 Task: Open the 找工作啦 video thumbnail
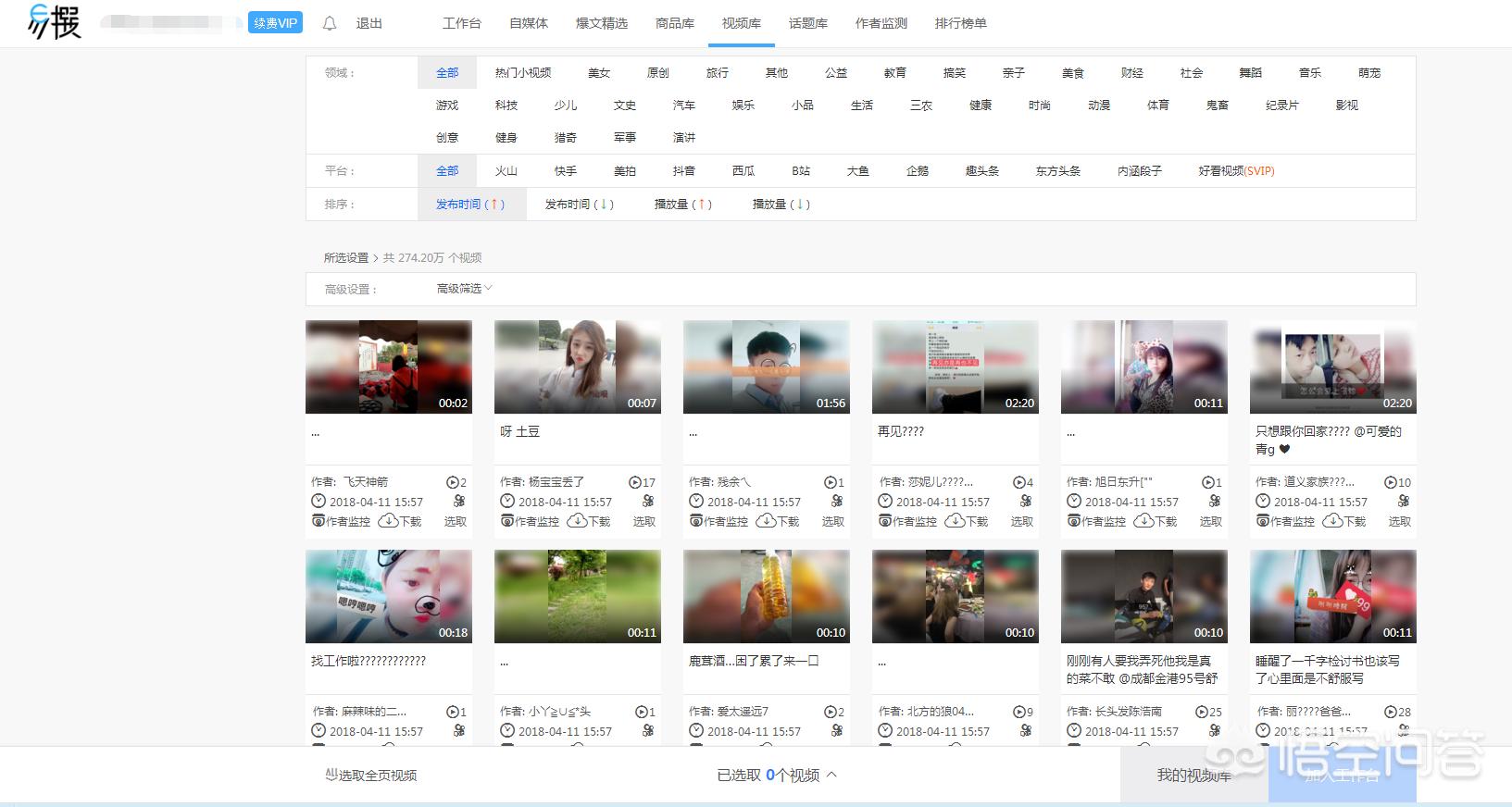pos(389,596)
